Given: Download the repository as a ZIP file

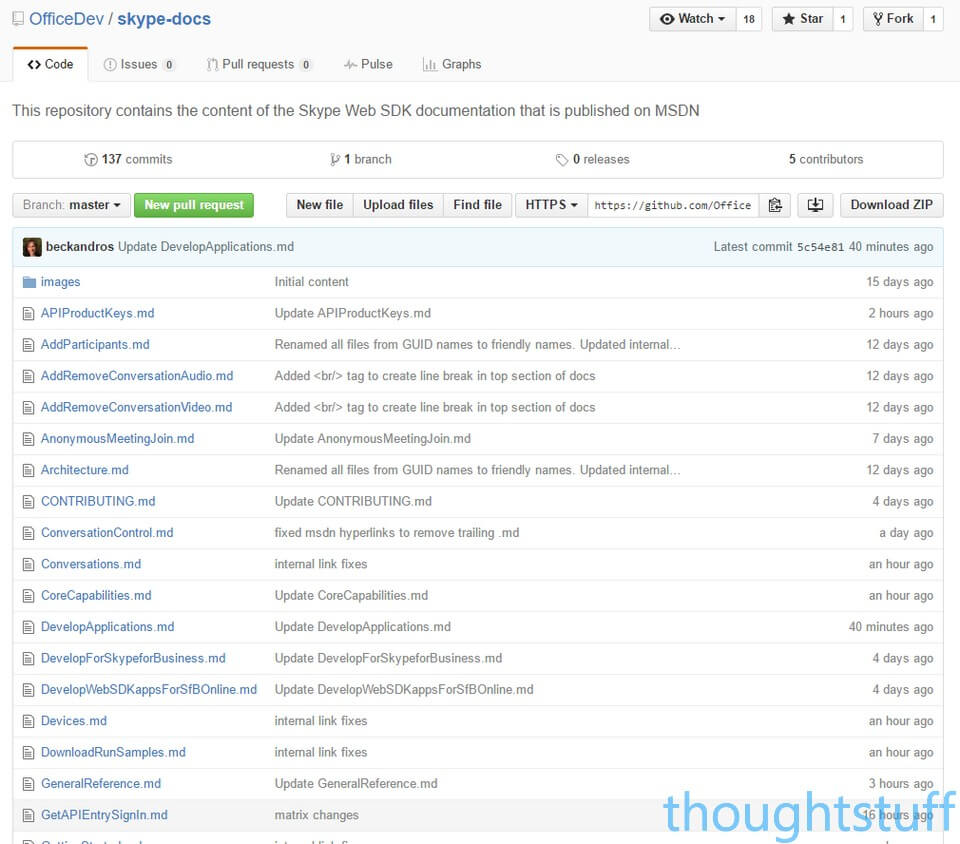Looking at the screenshot, I should 891,204.
